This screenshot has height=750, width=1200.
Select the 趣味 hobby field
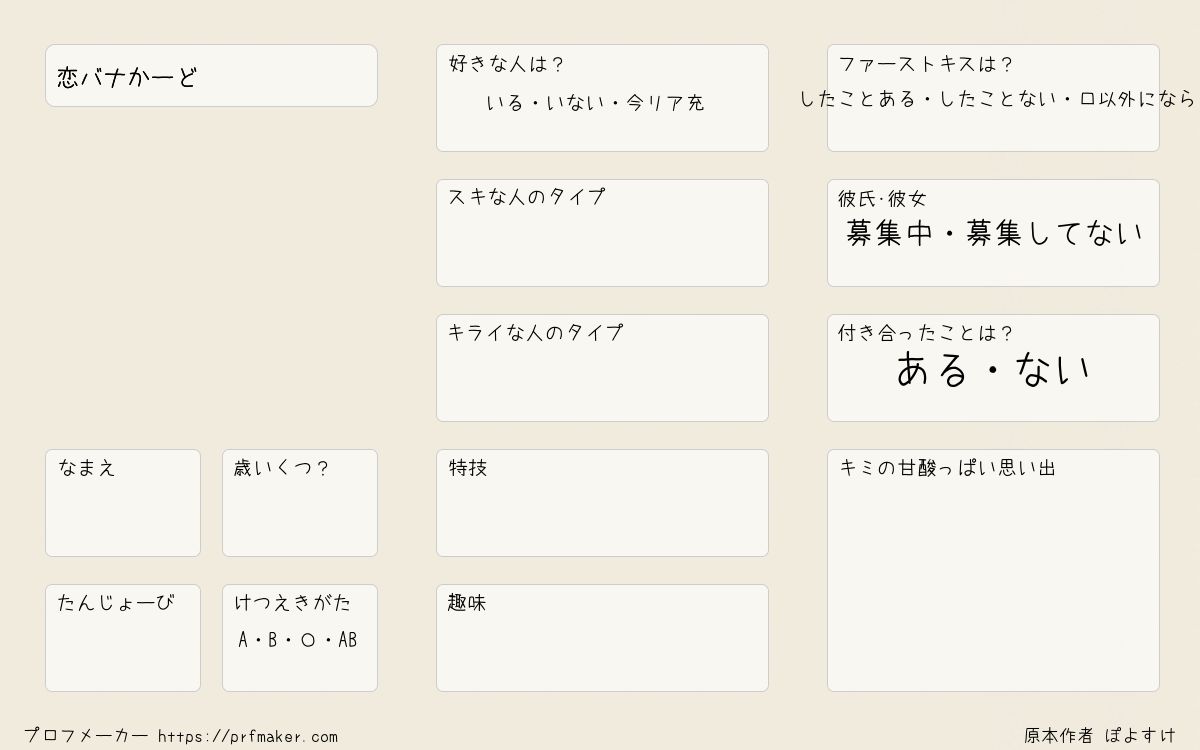pos(602,638)
